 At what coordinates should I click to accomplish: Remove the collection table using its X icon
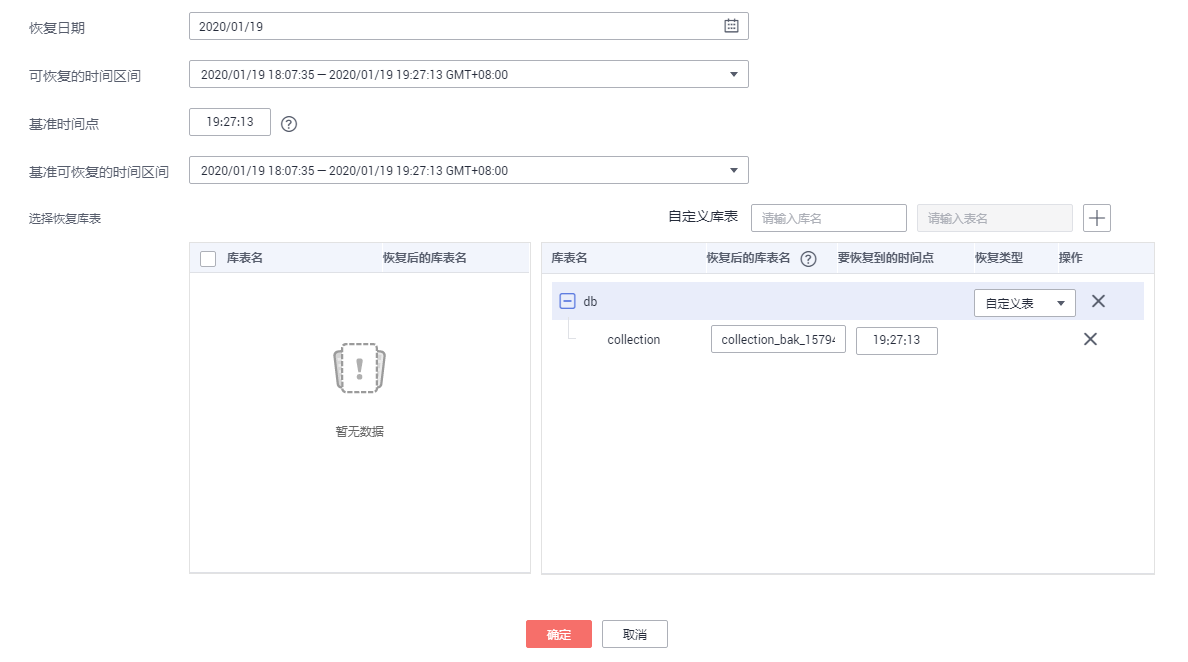pos(1090,339)
